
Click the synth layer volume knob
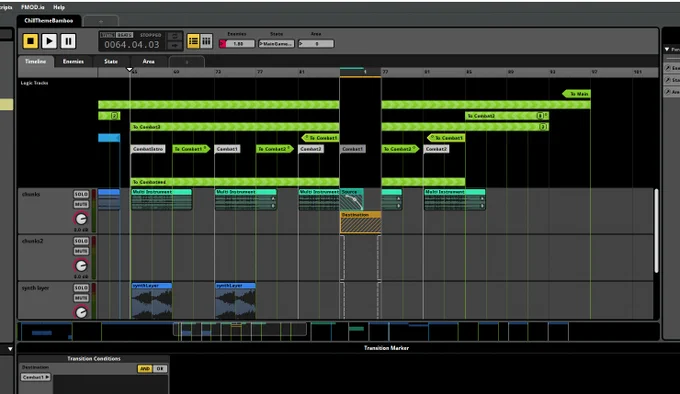click(81, 312)
